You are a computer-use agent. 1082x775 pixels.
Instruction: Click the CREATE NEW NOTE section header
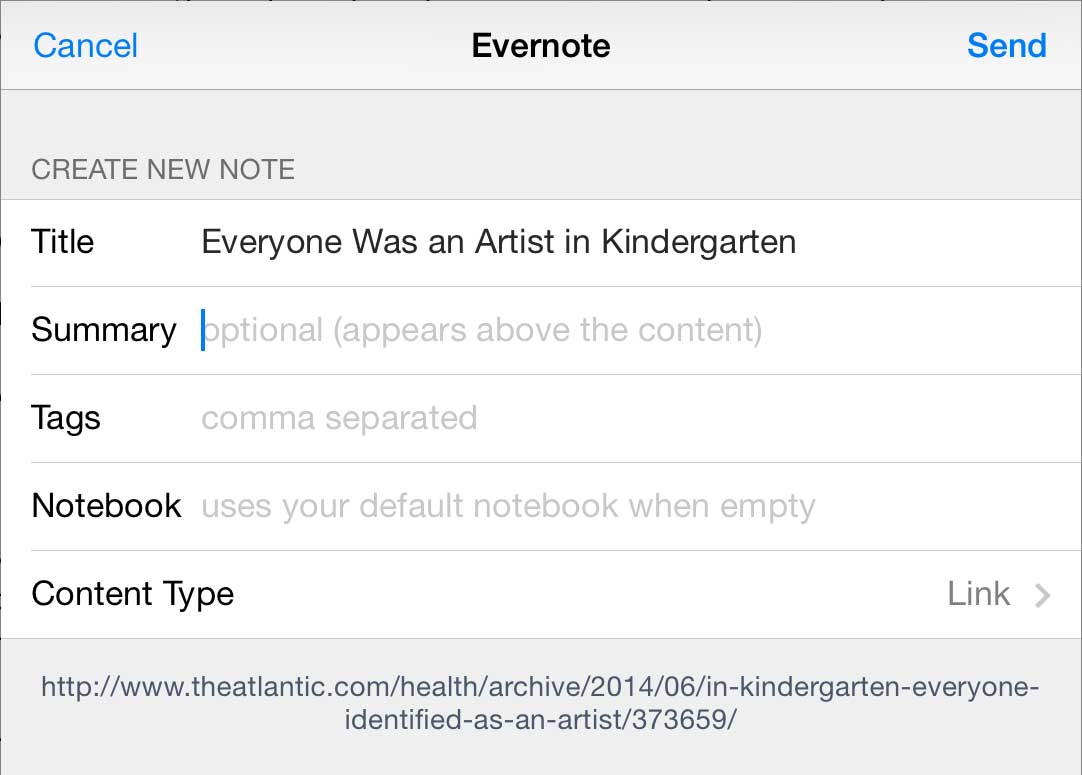pyautogui.click(x=163, y=169)
